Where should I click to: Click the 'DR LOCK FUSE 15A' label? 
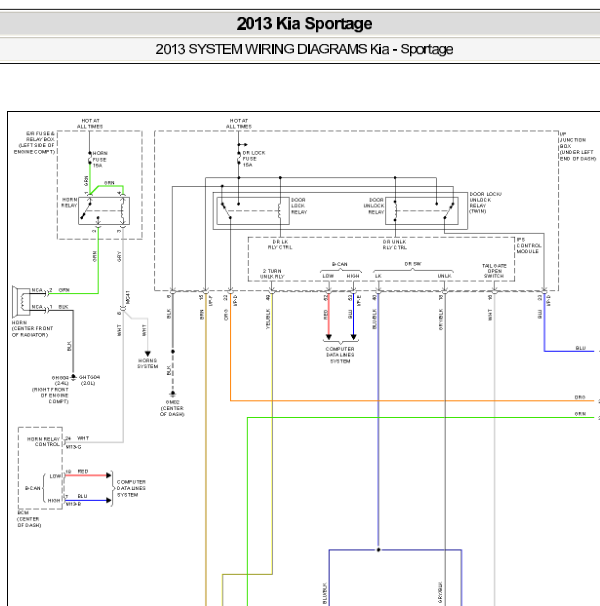pos(254,159)
